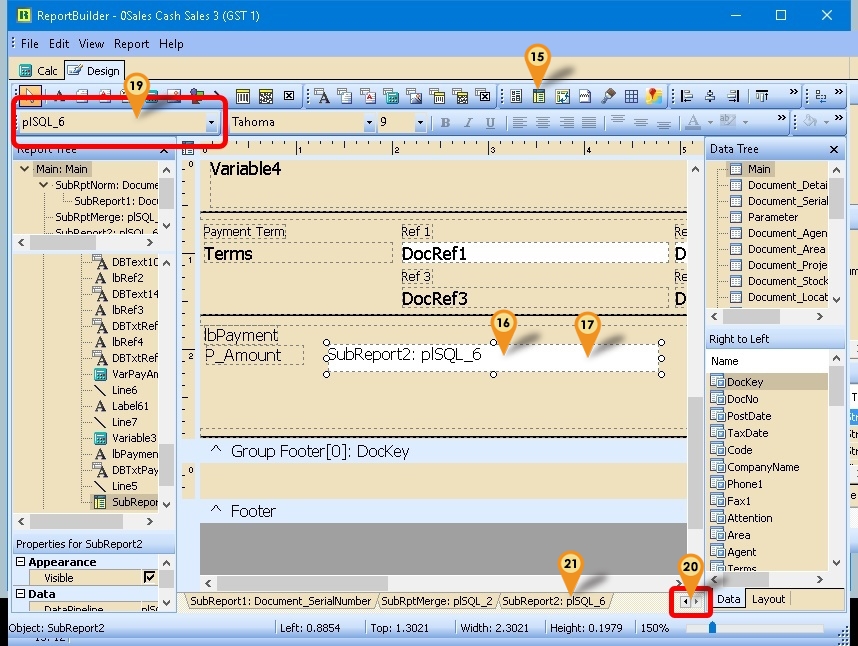Collapse the Main: Main tree node
This screenshot has height=646, width=858.
tap(28, 169)
